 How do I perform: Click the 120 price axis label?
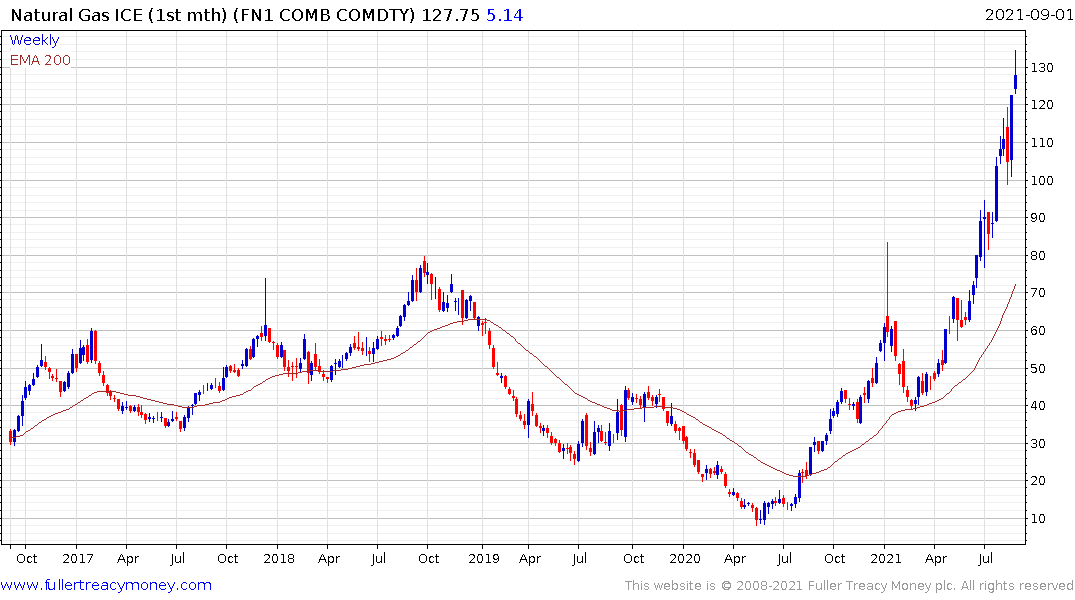[1042, 105]
